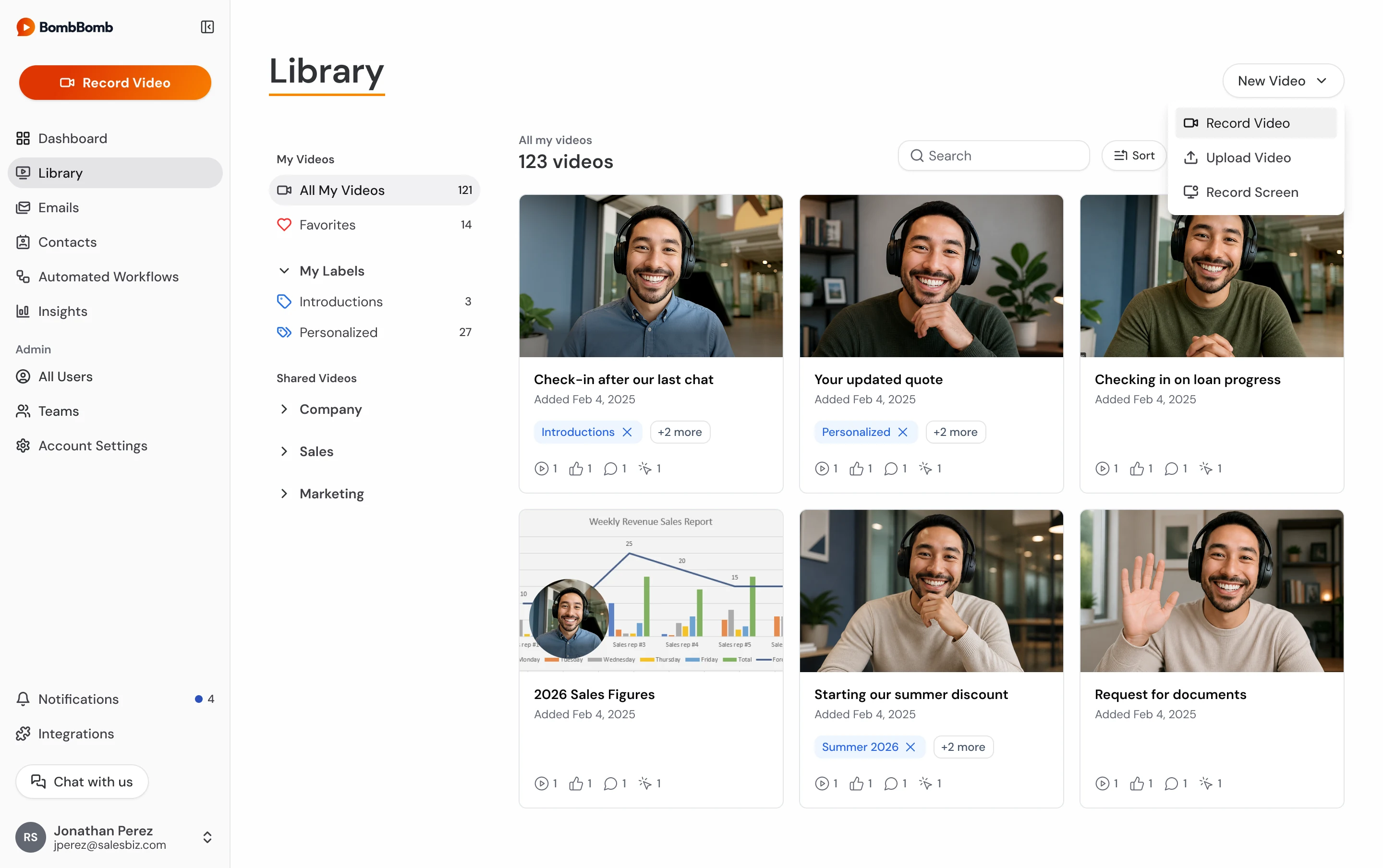
Task: Open the 2026 Sales Figures thumbnail
Action: pyautogui.click(x=651, y=591)
